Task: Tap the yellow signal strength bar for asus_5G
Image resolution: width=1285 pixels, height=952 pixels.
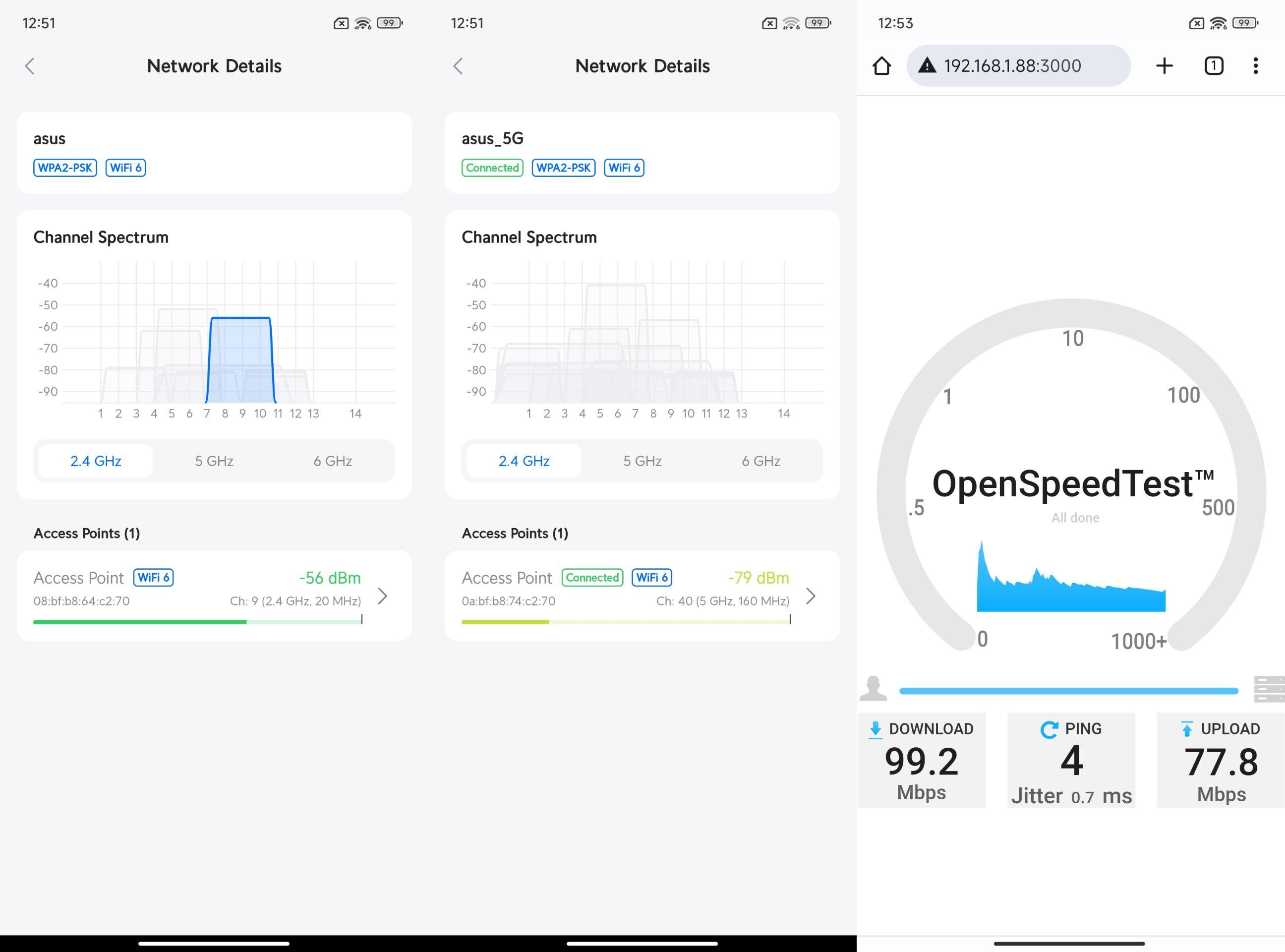Action: tap(625, 622)
